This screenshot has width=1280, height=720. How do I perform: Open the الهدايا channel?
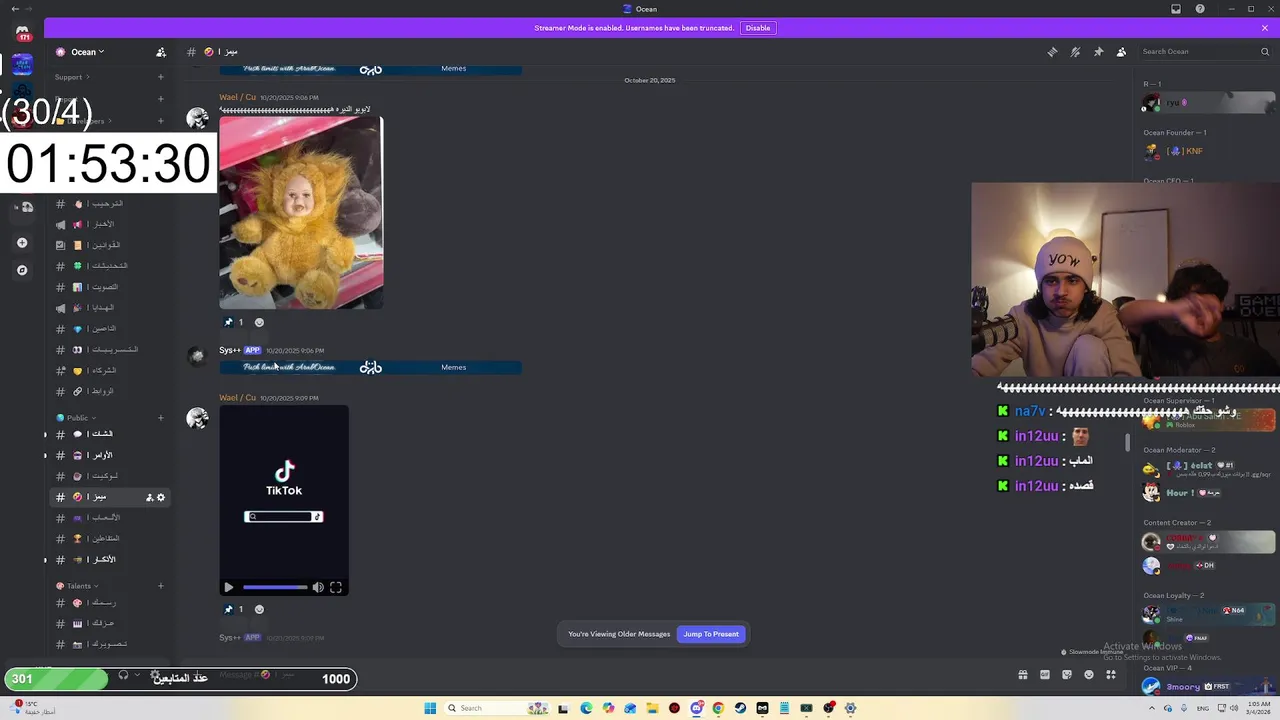coord(110,308)
